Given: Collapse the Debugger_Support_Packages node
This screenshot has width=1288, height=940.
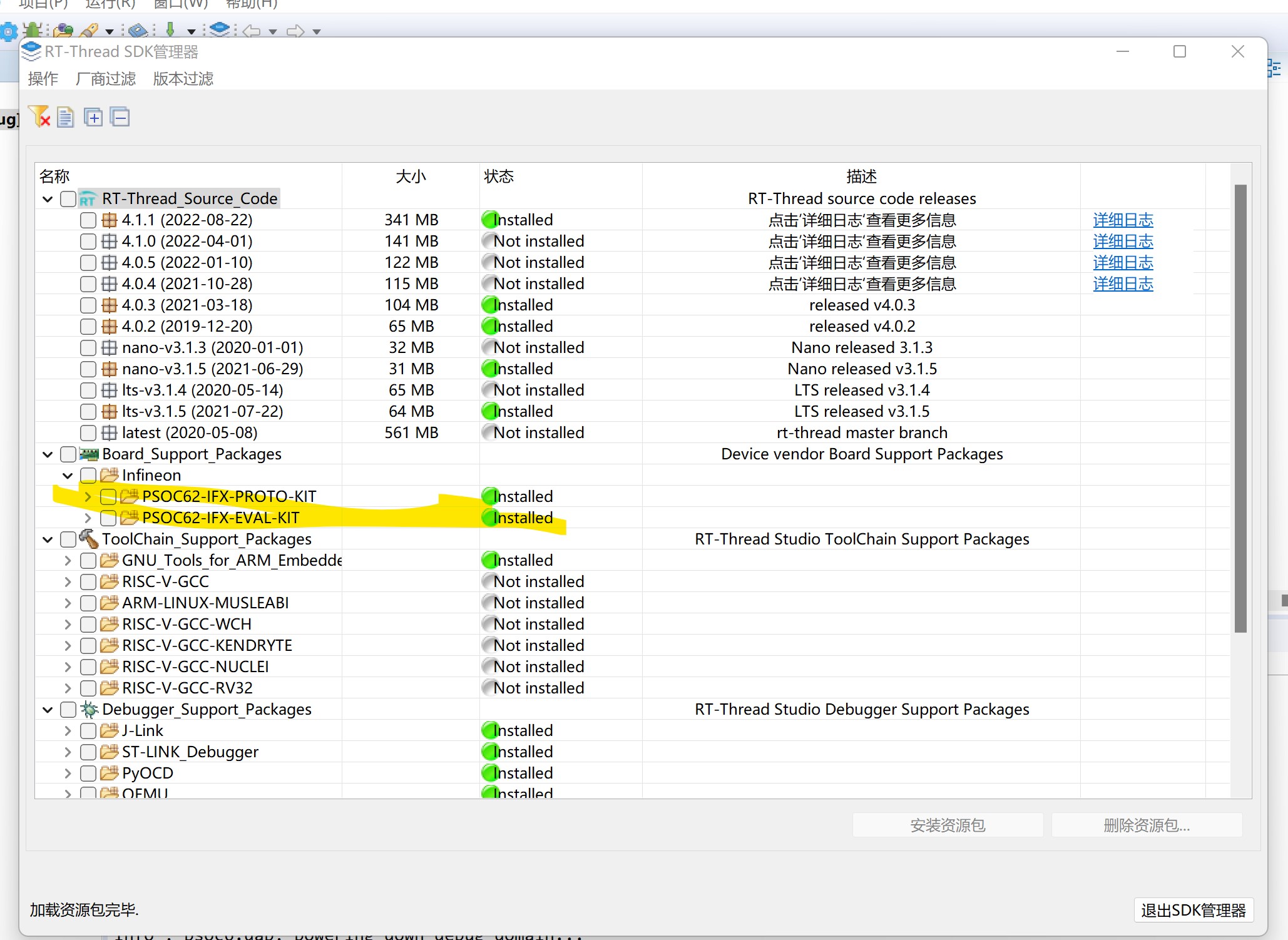Looking at the screenshot, I should tap(48, 709).
